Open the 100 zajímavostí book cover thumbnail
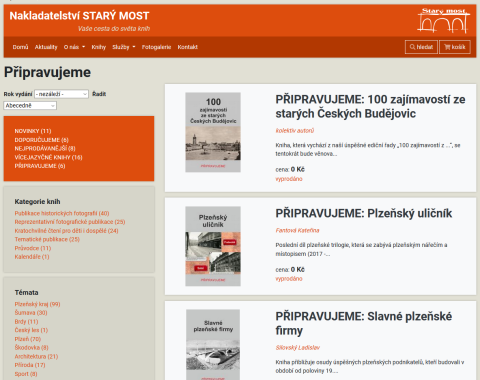Viewport: 480px width, 380px height. point(213,132)
